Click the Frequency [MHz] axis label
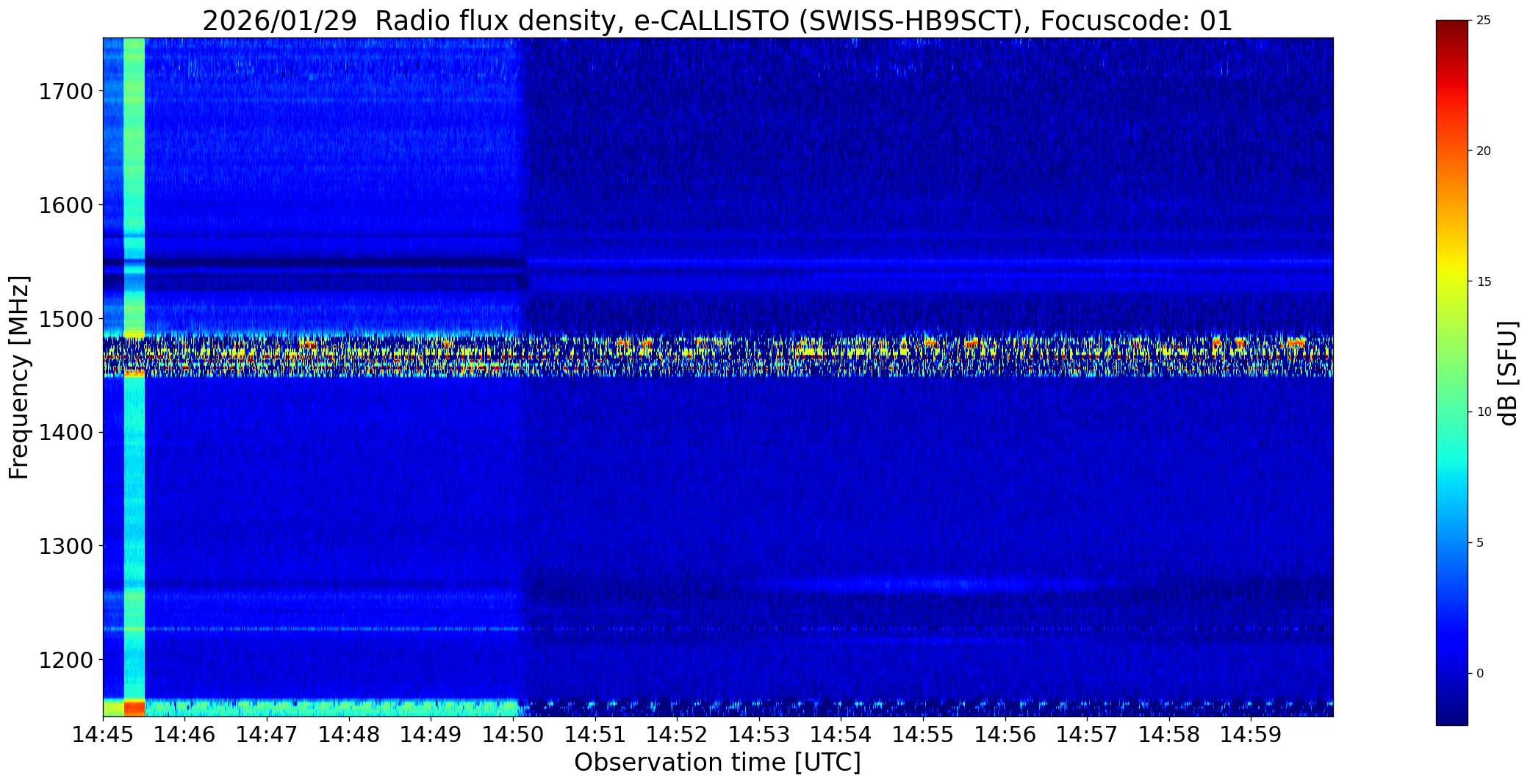 tap(19, 377)
